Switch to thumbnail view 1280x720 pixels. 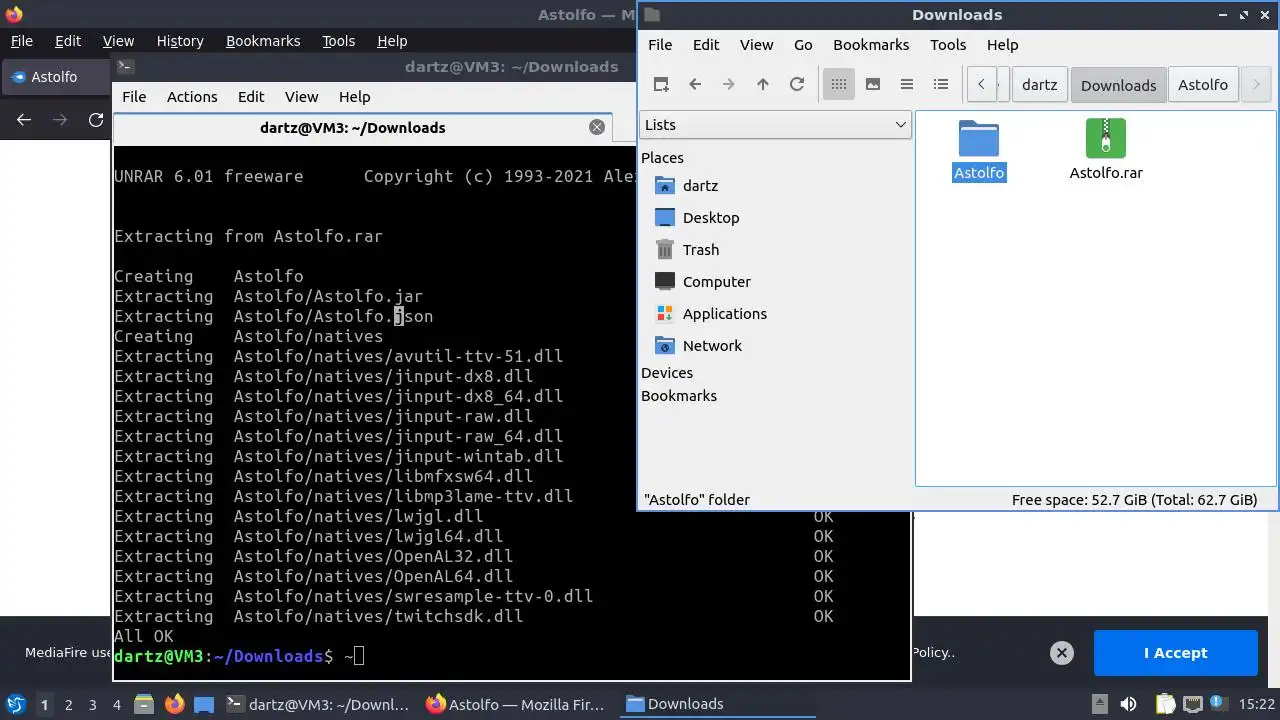point(873,84)
